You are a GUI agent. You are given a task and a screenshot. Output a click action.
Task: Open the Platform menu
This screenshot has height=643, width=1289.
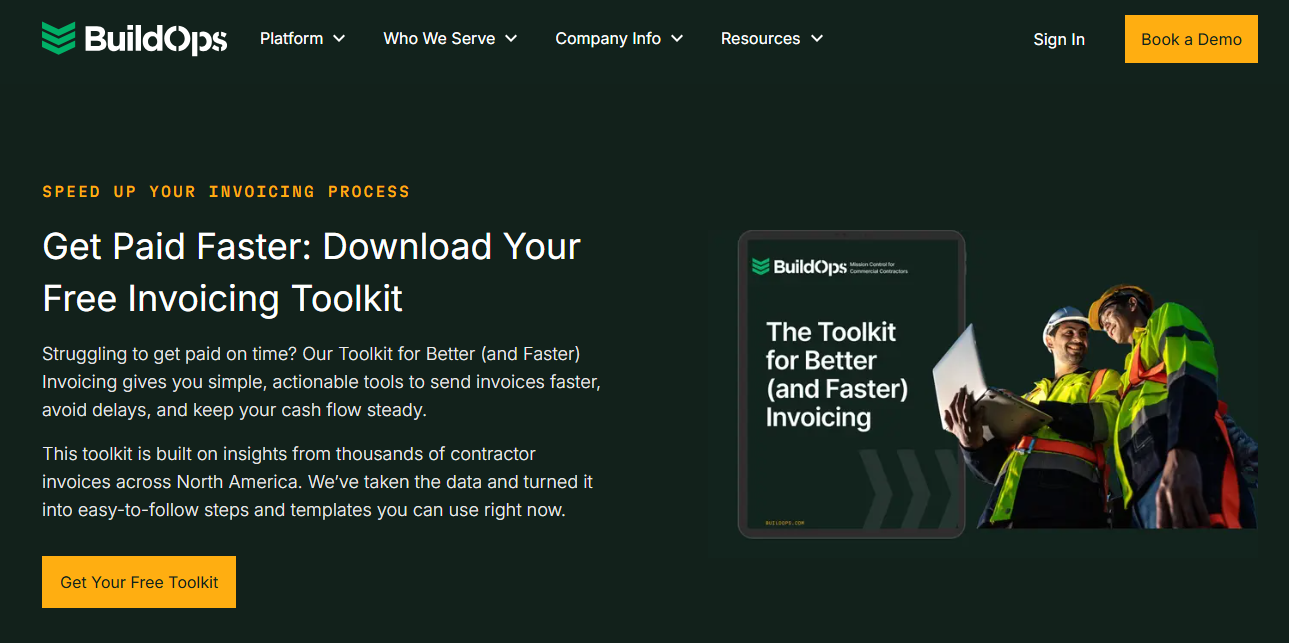tap(291, 39)
